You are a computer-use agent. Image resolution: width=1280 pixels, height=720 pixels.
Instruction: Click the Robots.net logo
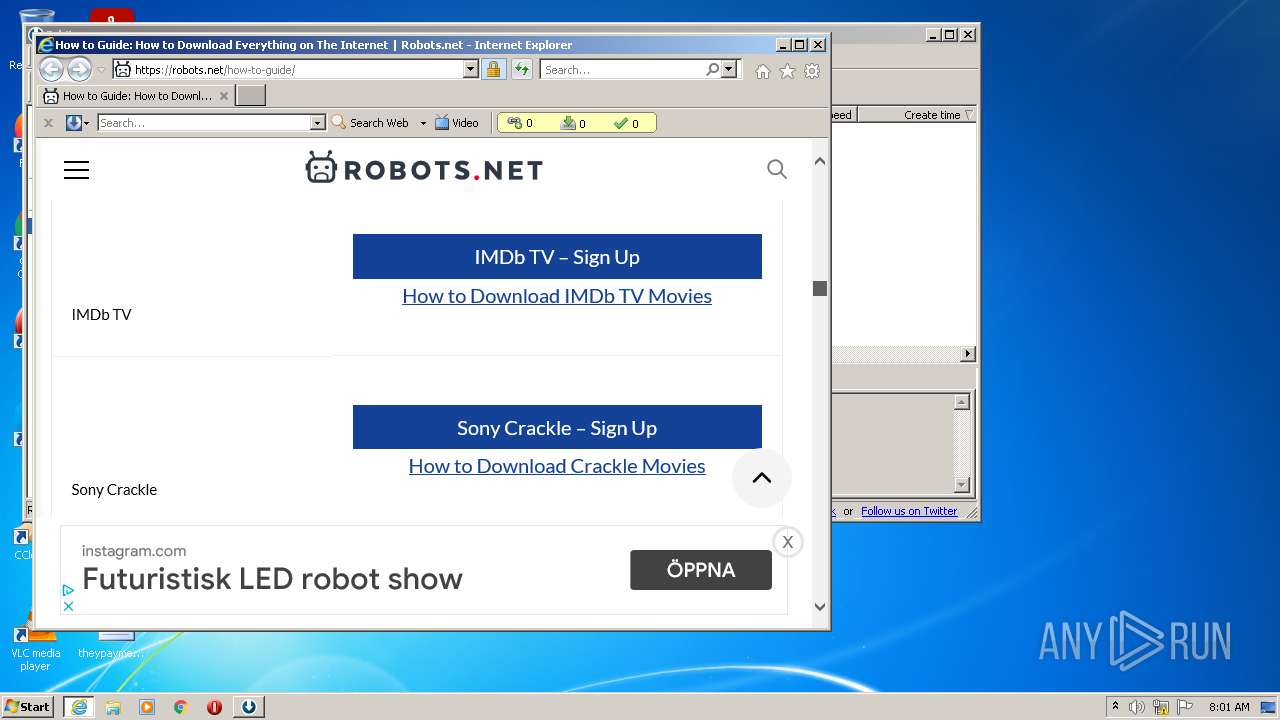point(424,169)
